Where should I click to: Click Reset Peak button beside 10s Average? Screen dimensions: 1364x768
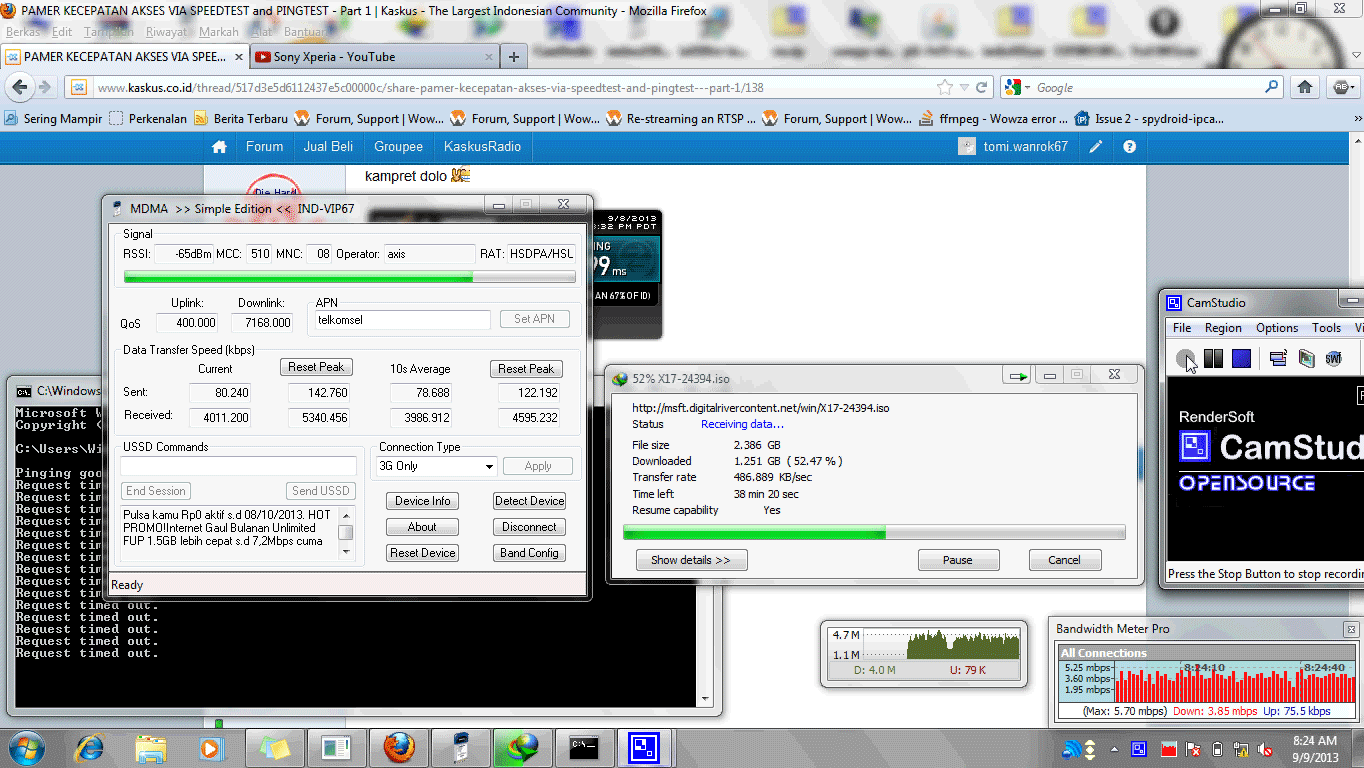click(x=526, y=369)
